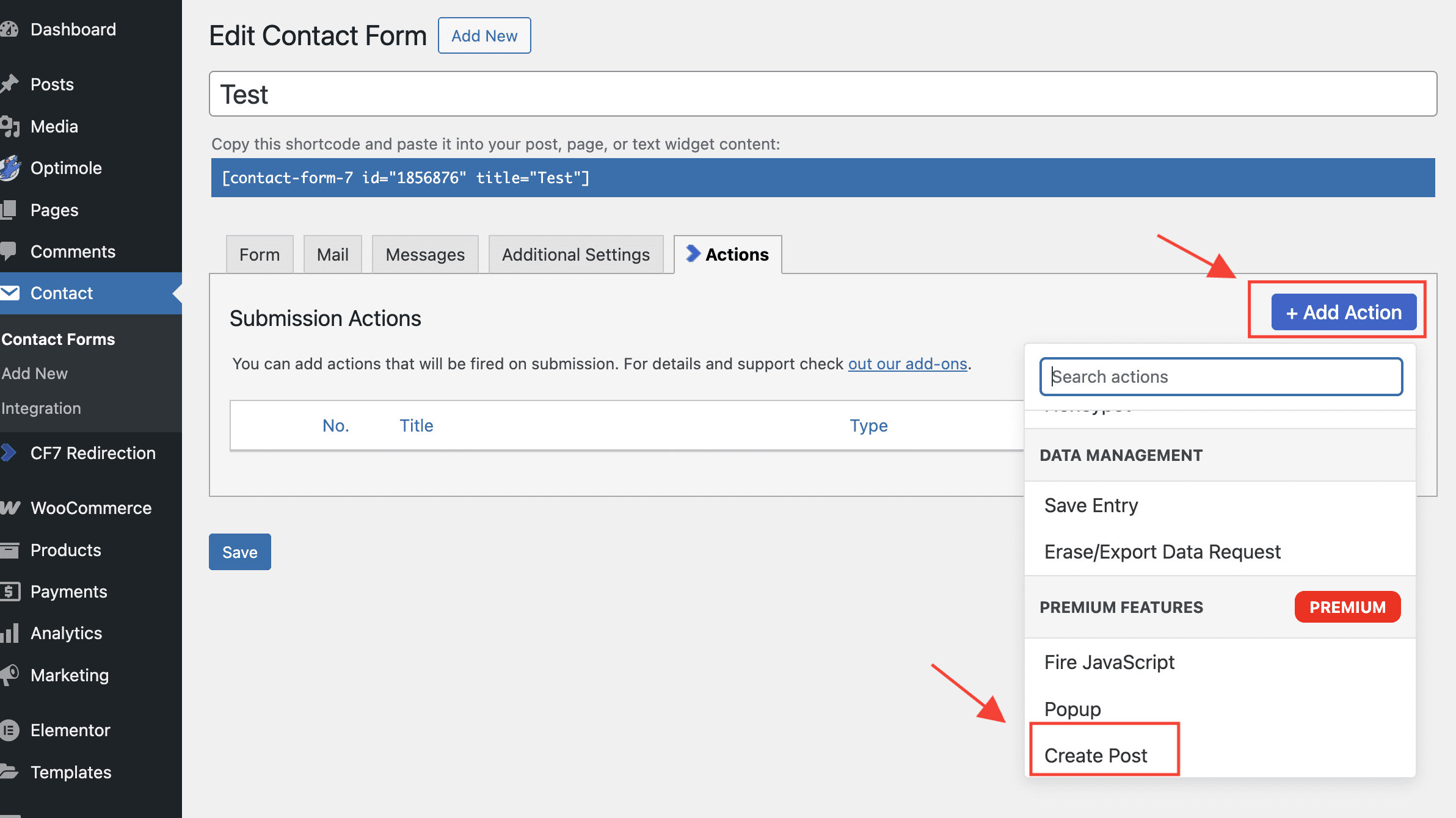Click the WooCommerce logo icon

(9, 507)
